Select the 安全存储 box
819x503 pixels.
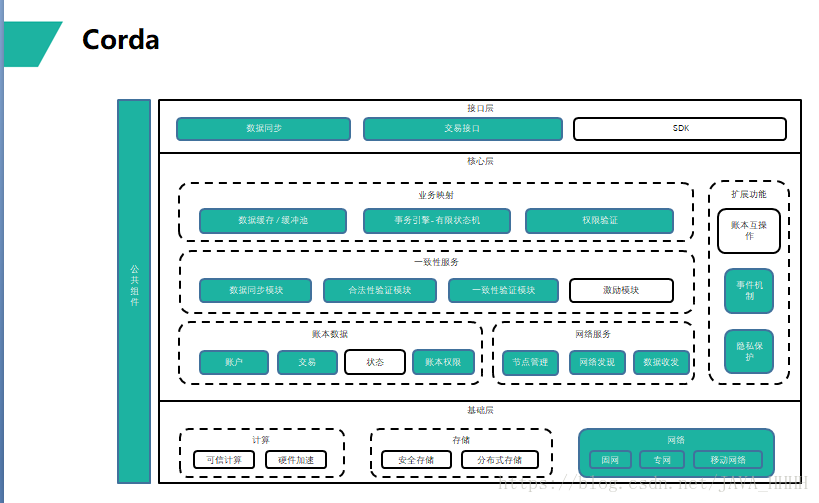click(x=416, y=460)
